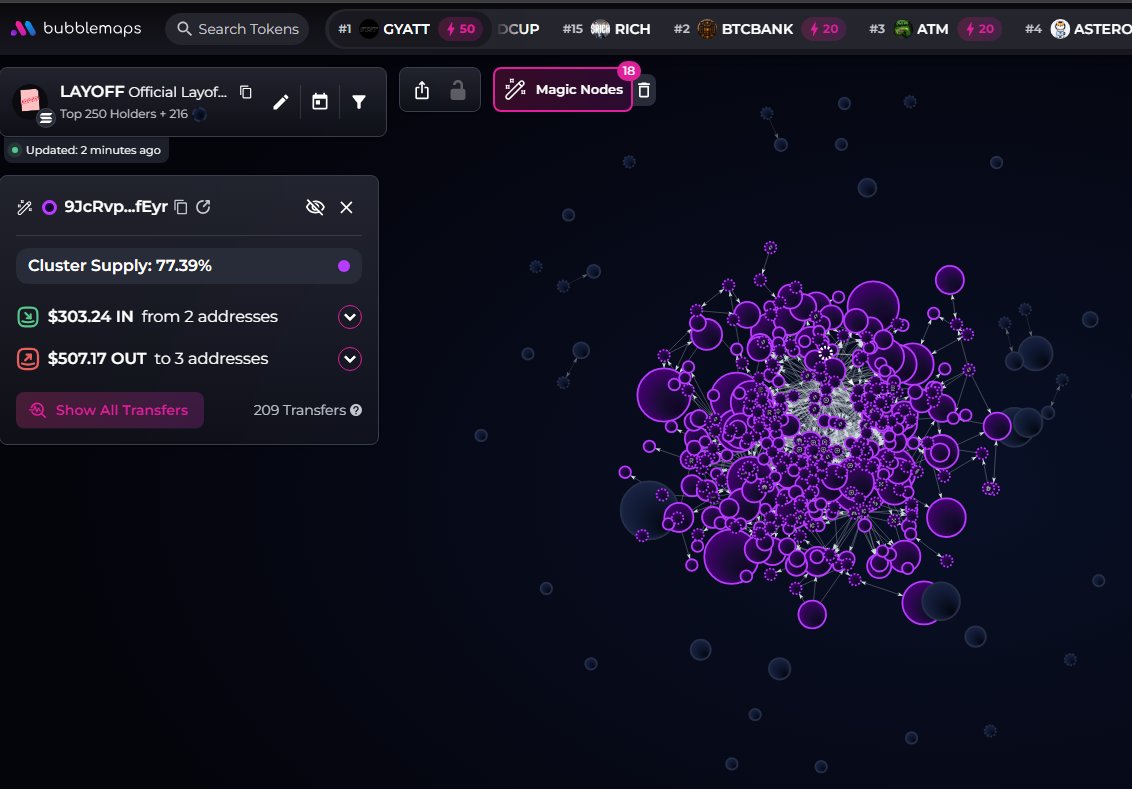Image resolution: width=1132 pixels, height=789 pixels.
Task: Open the holder filter funnel
Action: tap(359, 102)
